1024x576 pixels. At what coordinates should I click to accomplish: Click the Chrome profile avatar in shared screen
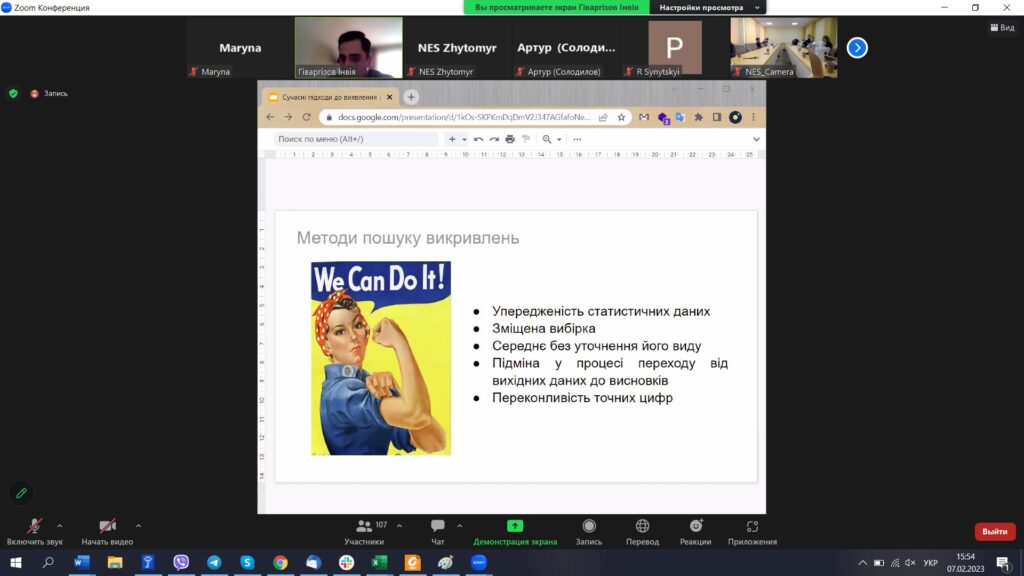pos(735,118)
